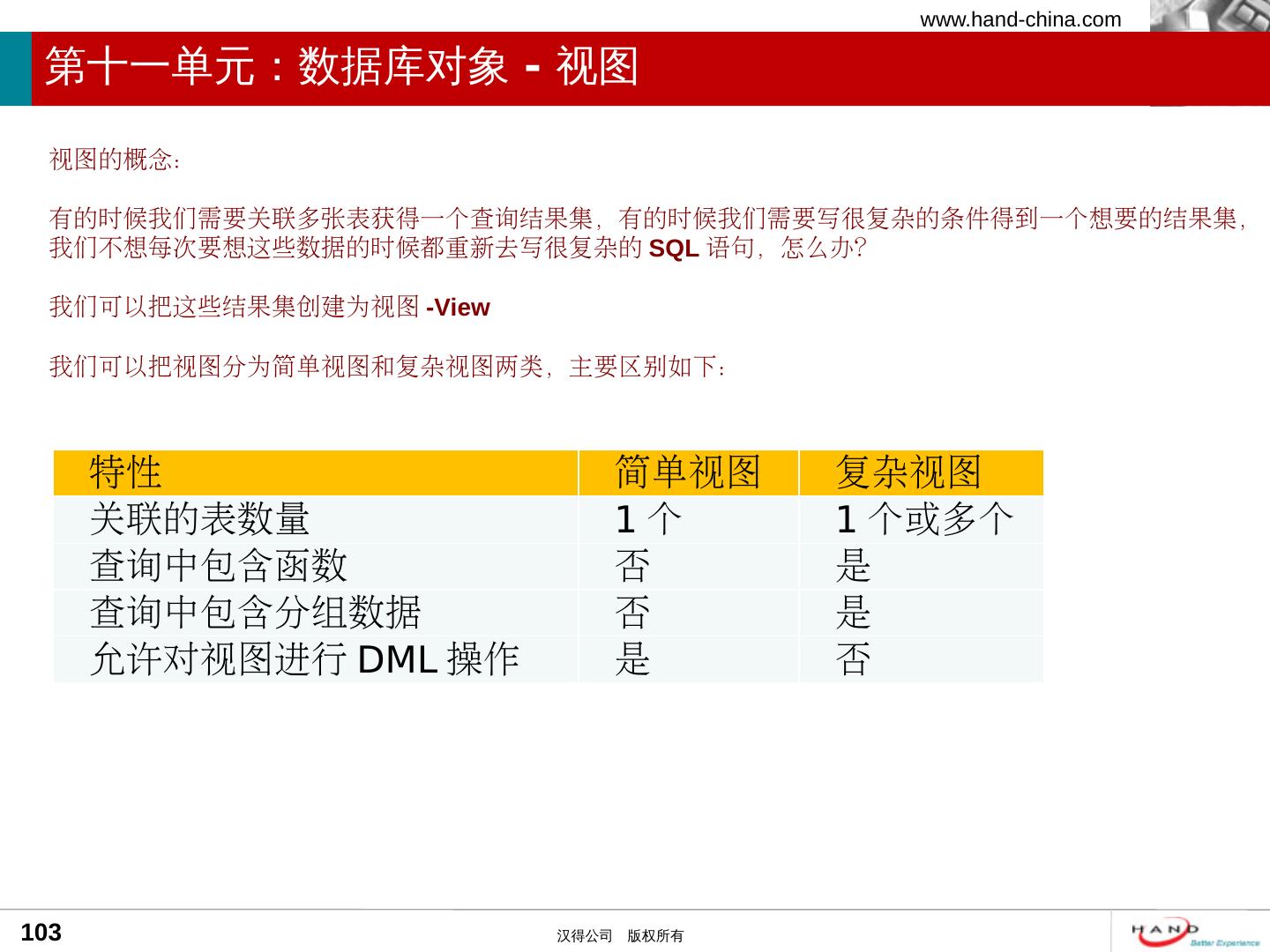Click the footer text "汉得公司 版权所有"
This screenshot has height=952, width=1270.
point(620,936)
